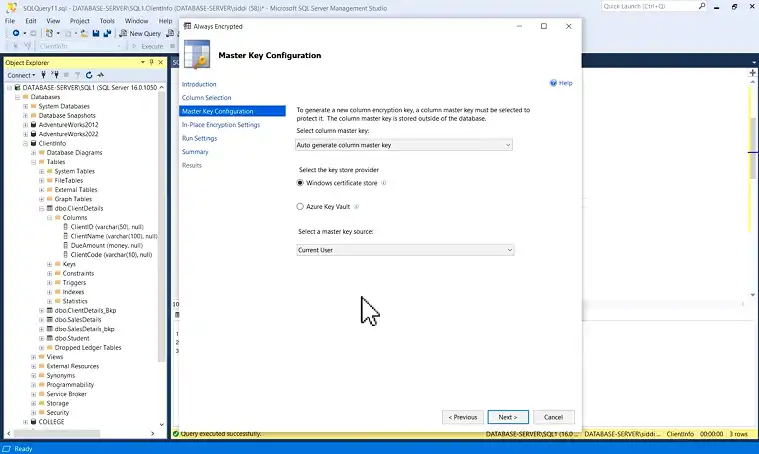Refresh the Object Explorer tree
This screenshot has width=759, height=454.
click(x=89, y=75)
